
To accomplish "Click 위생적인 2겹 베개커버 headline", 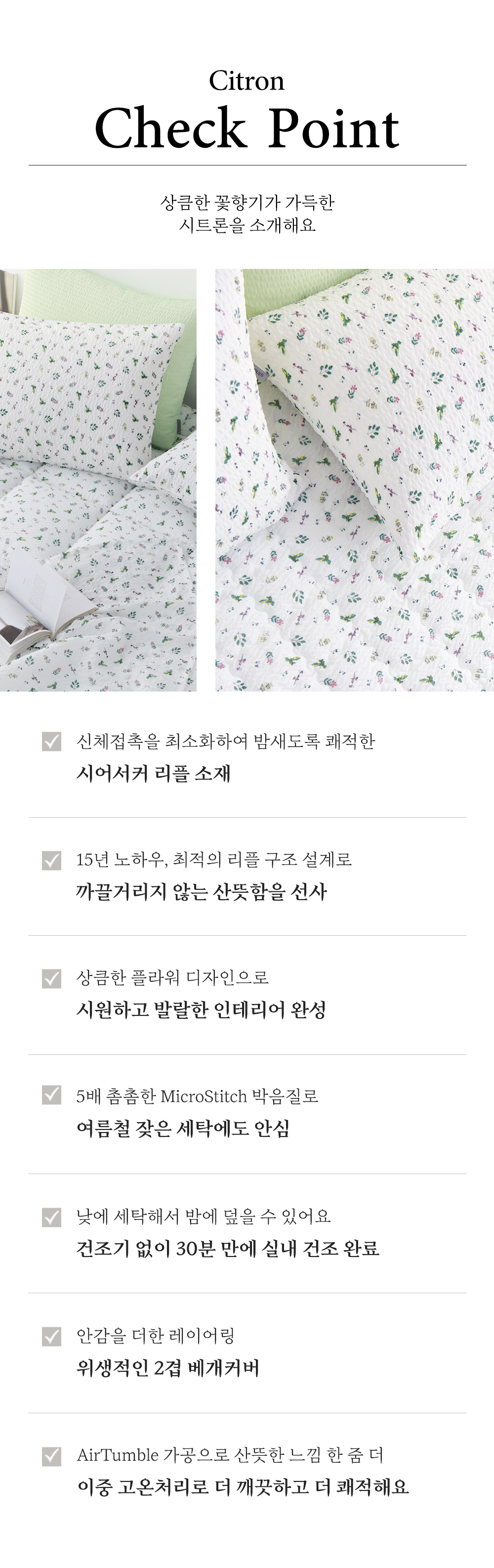I will coord(168,1368).
